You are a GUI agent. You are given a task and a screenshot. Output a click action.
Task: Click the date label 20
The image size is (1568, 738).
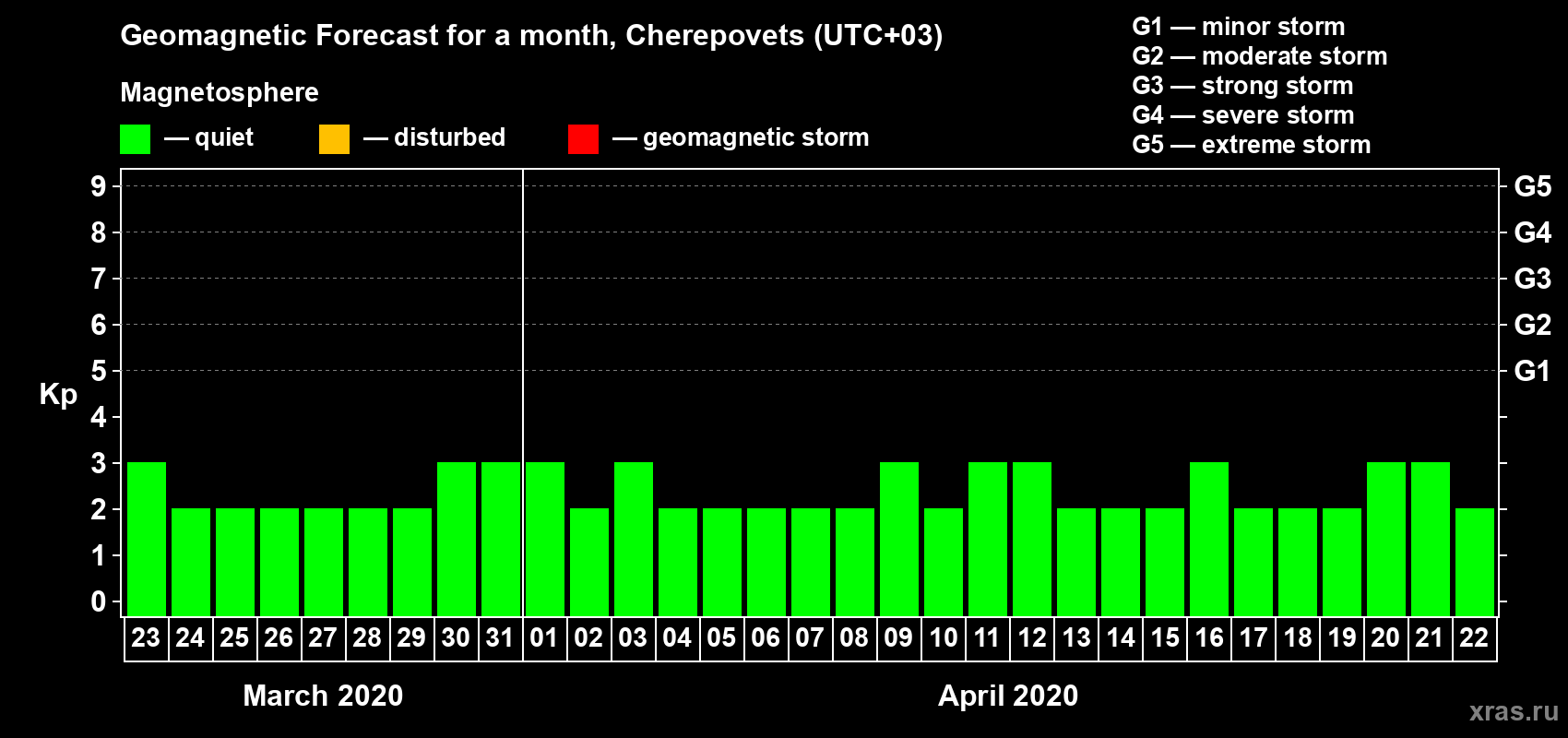[x=1385, y=637]
